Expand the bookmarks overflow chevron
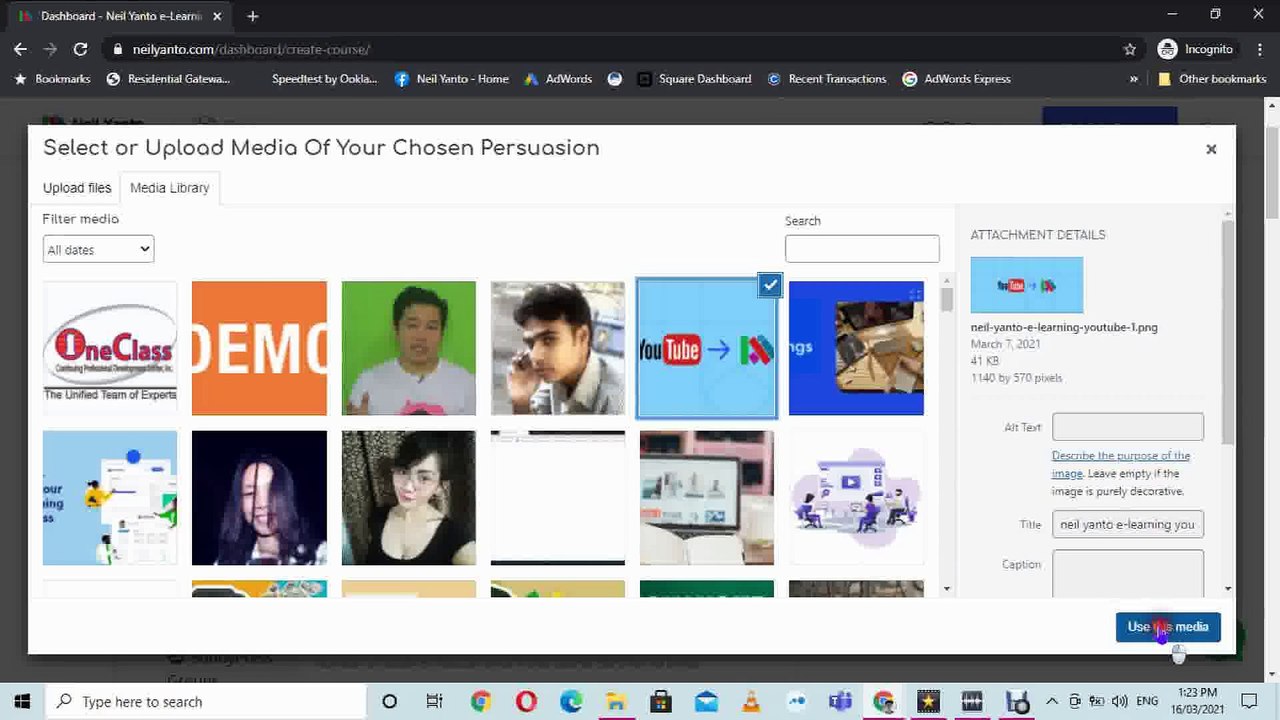 (x=1133, y=79)
